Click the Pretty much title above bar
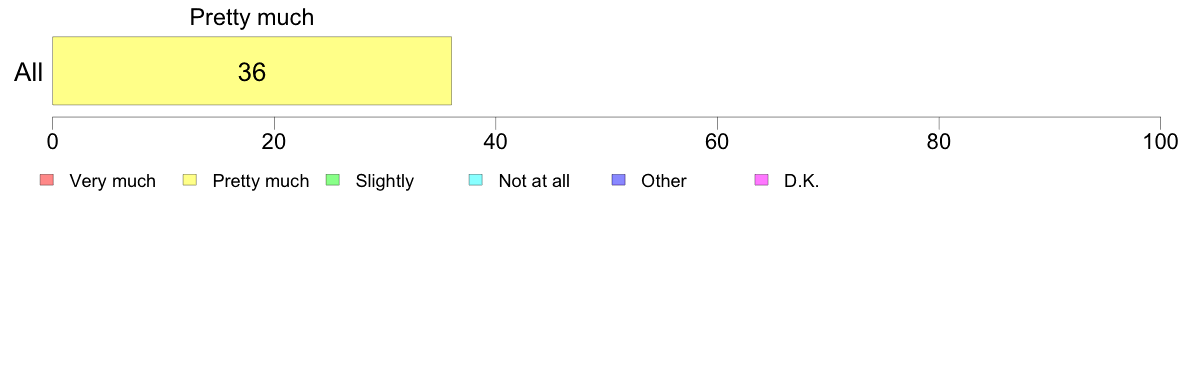Screen dimensions: 1188x368 pos(252,17)
